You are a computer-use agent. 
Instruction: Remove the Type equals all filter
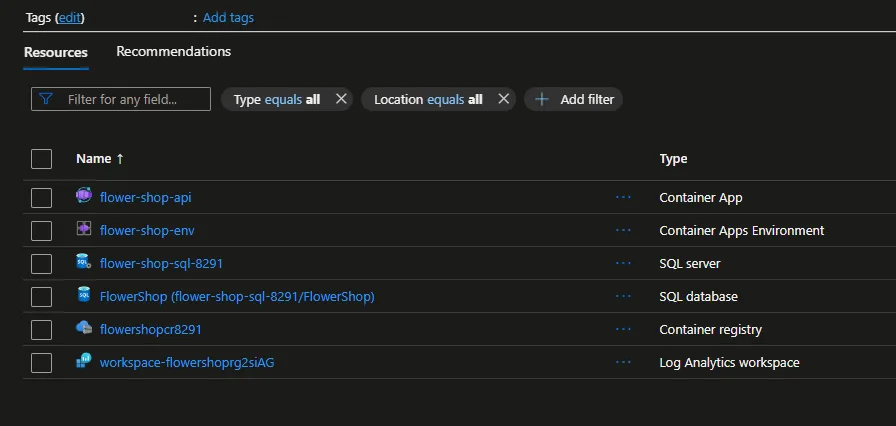point(341,99)
